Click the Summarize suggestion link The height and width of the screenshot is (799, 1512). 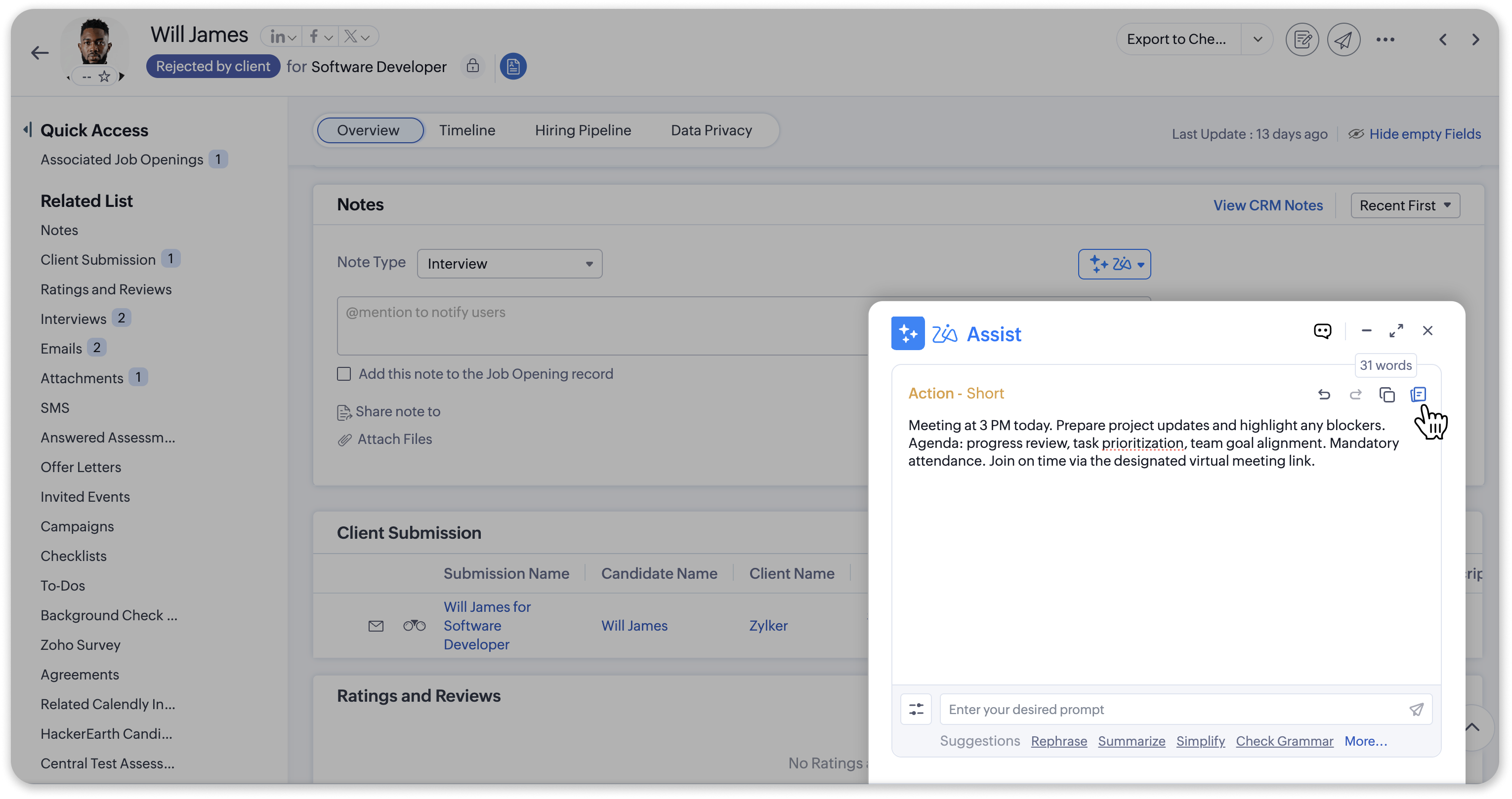click(x=1131, y=741)
